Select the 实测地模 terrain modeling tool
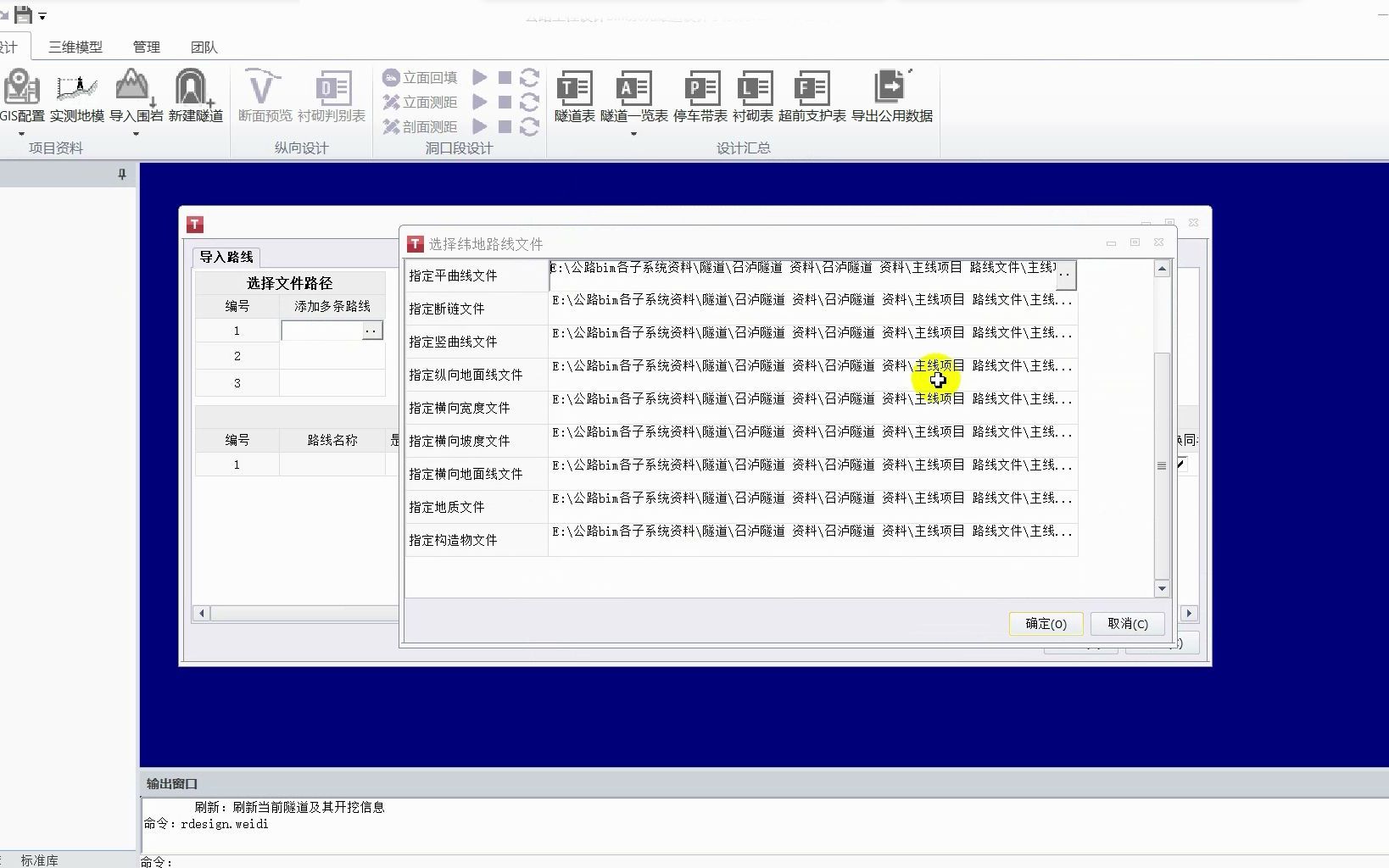This screenshot has width=1389, height=868. tap(76, 95)
